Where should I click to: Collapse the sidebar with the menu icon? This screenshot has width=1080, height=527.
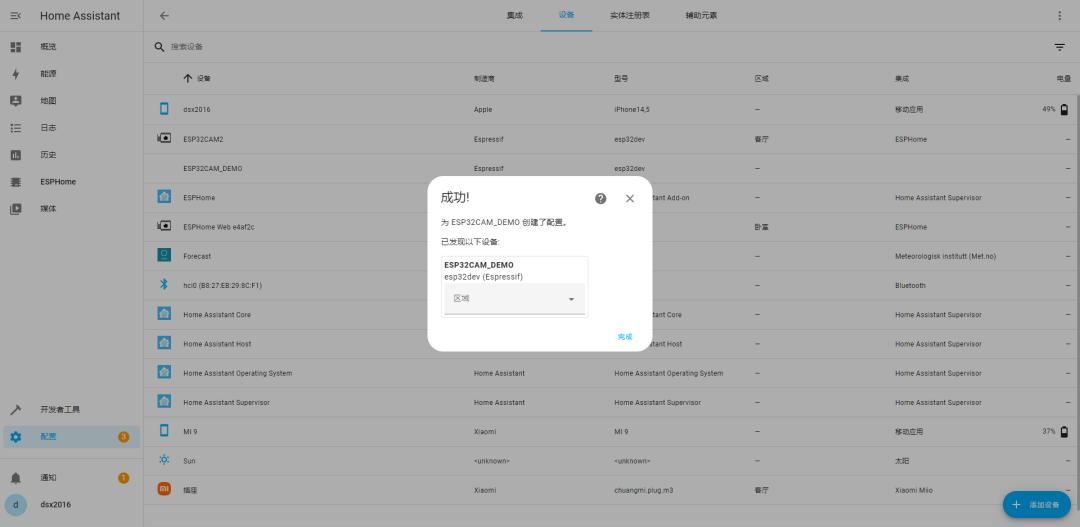pos(15,16)
